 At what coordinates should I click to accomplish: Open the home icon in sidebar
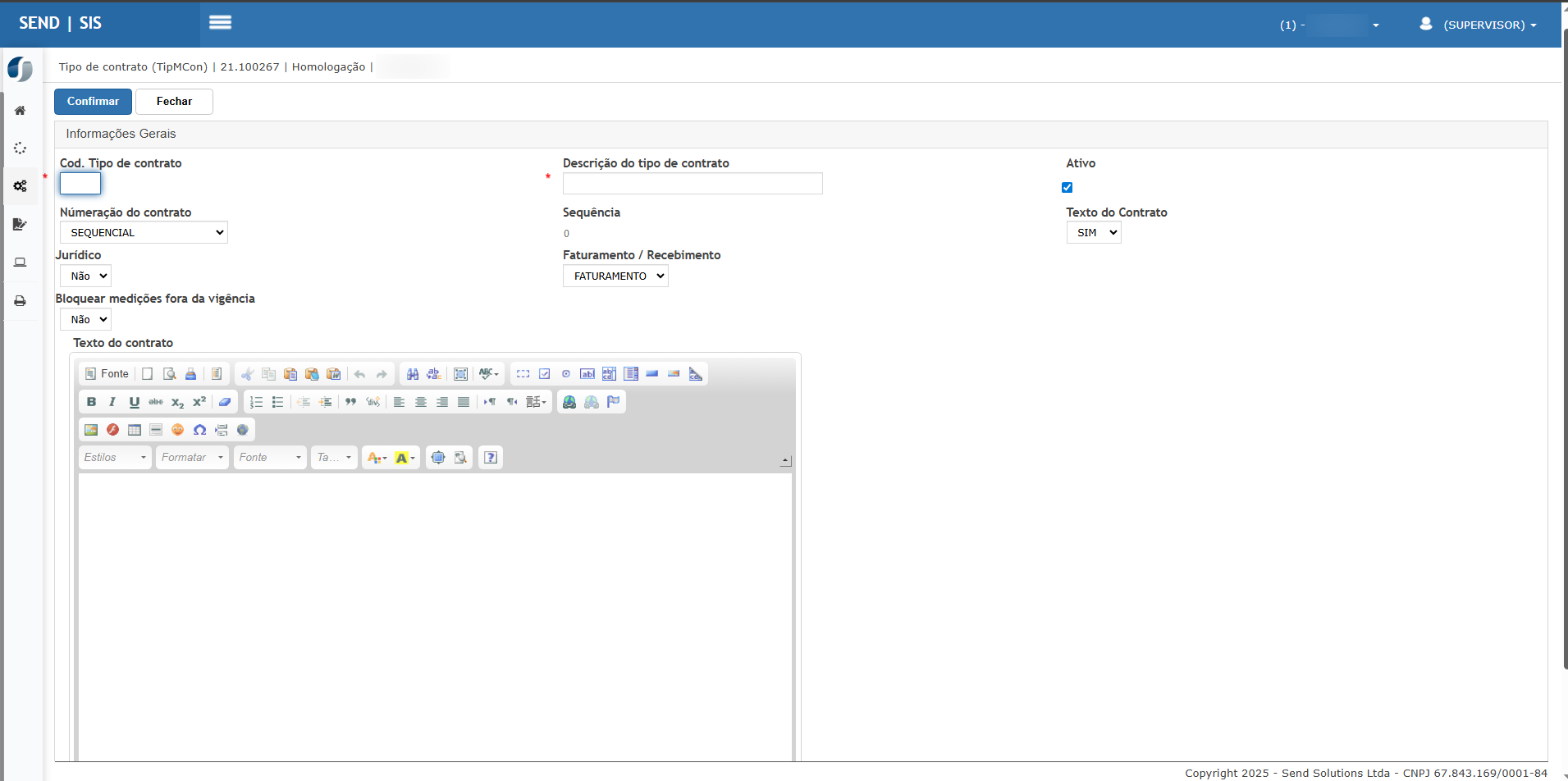click(x=21, y=111)
